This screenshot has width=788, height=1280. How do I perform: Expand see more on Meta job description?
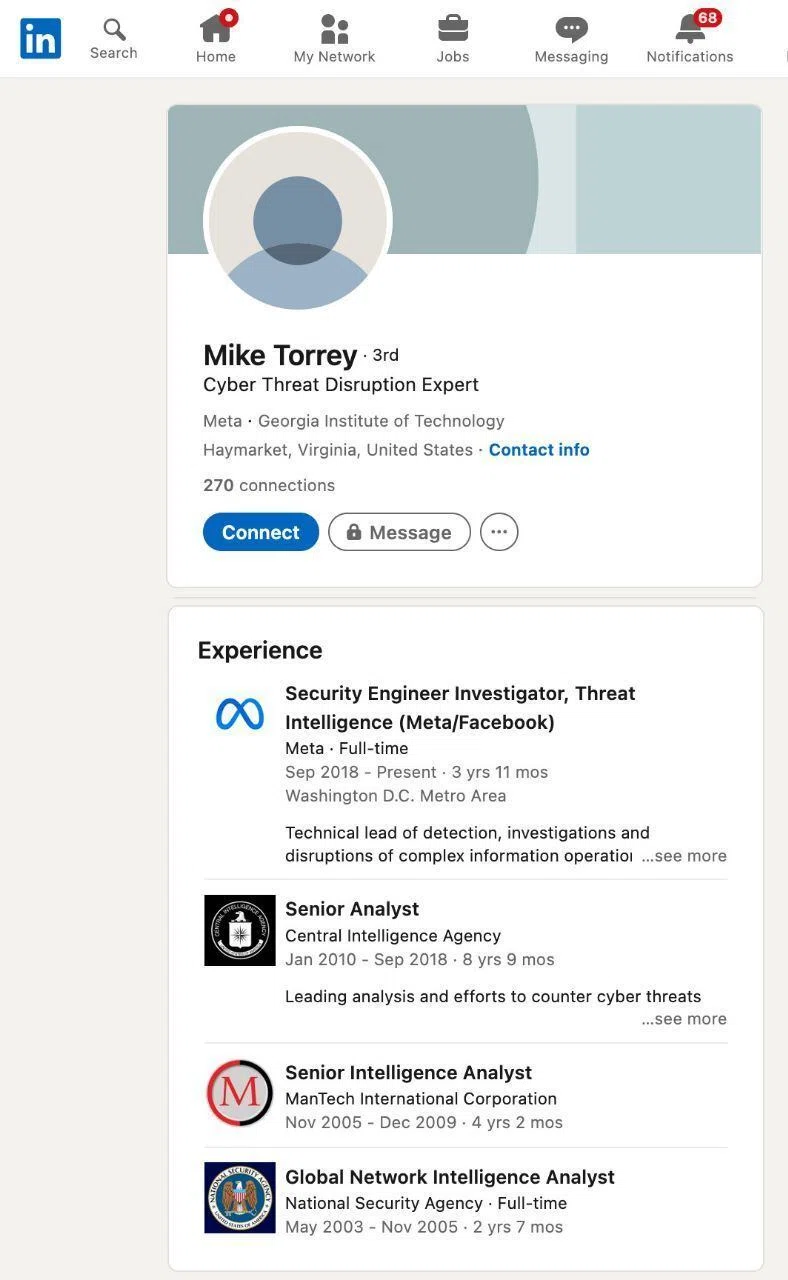(x=684, y=856)
